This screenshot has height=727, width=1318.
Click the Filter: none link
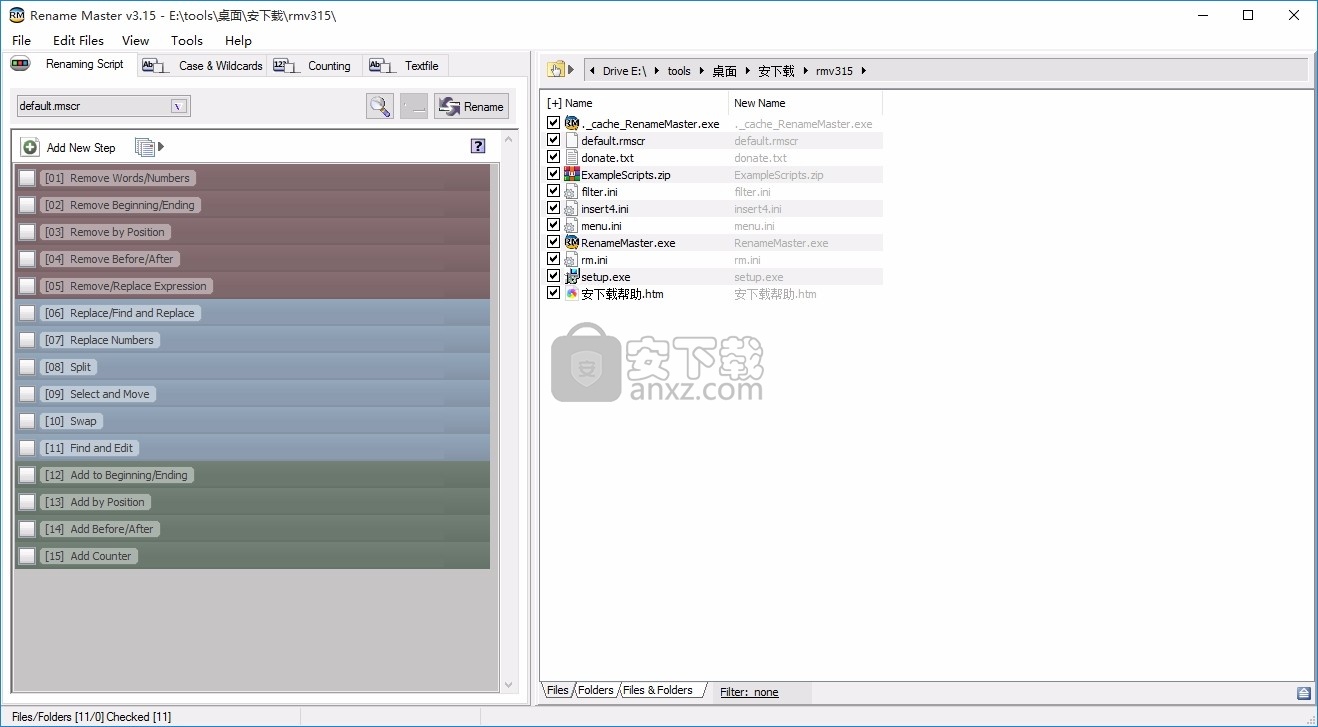749,692
